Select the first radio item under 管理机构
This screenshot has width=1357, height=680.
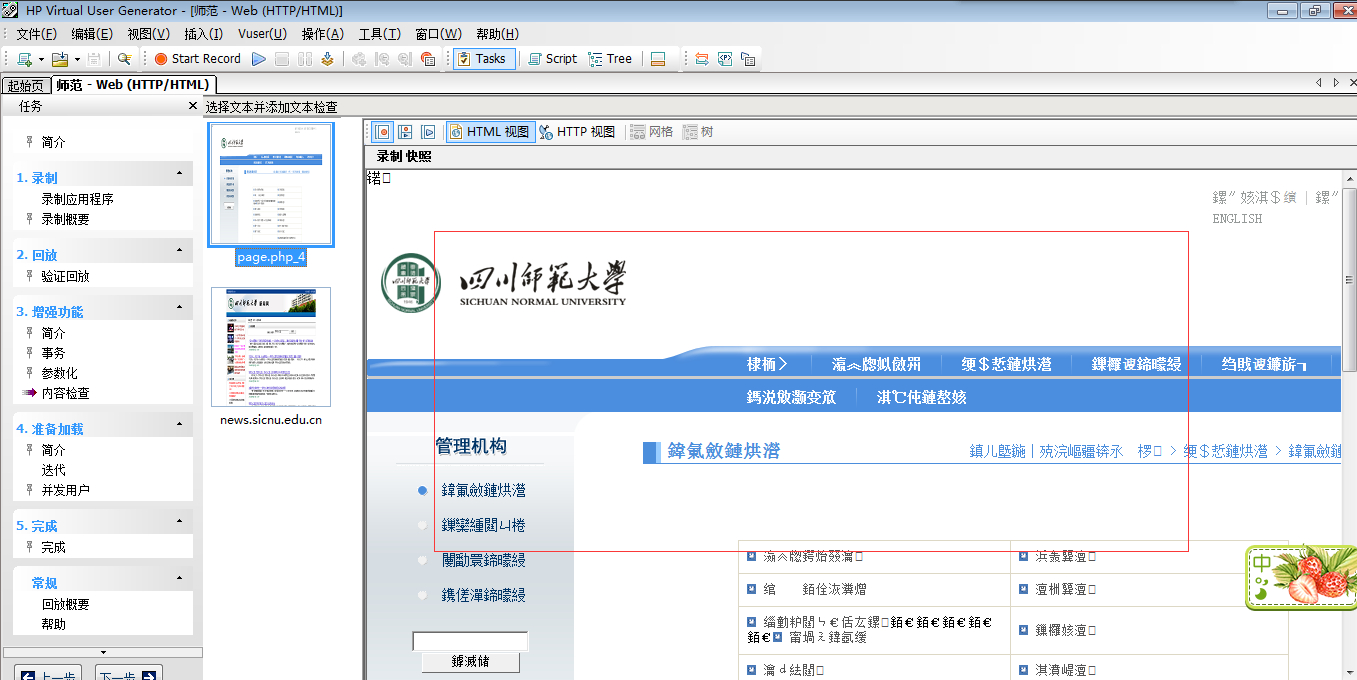422,490
